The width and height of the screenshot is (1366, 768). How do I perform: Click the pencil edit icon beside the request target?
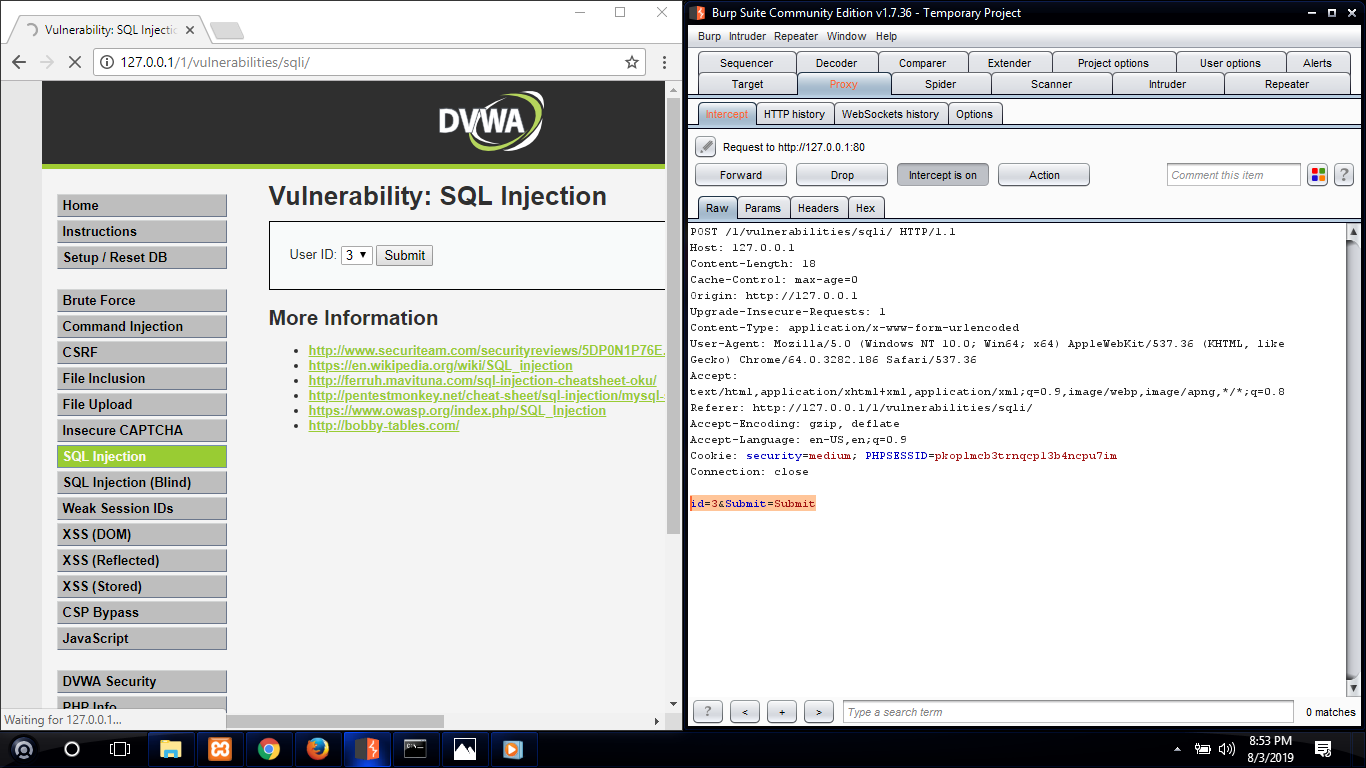pyautogui.click(x=706, y=147)
